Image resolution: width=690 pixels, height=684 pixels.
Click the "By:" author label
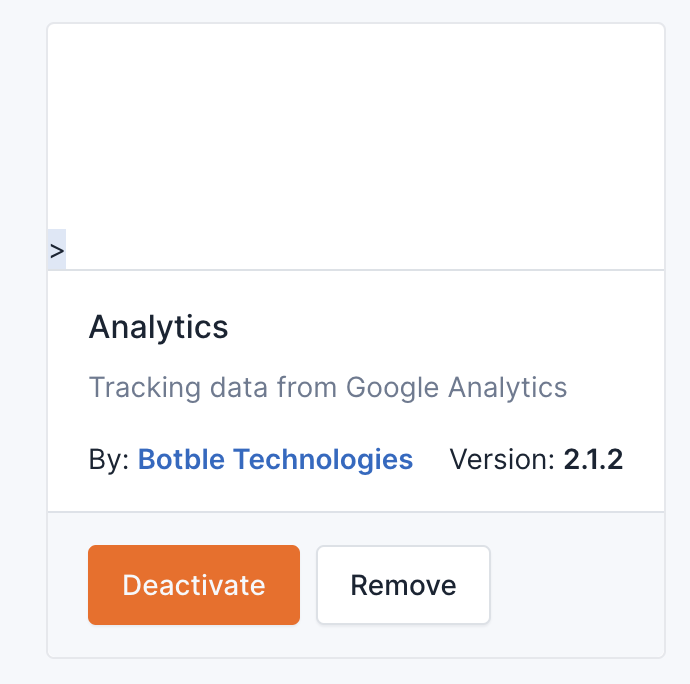[109, 459]
